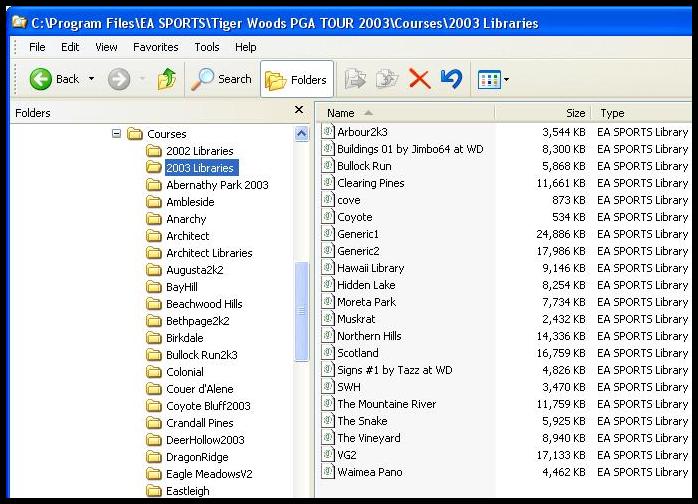Open the Favorites menu
This screenshot has height=504, width=698.
(x=155, y=47)
